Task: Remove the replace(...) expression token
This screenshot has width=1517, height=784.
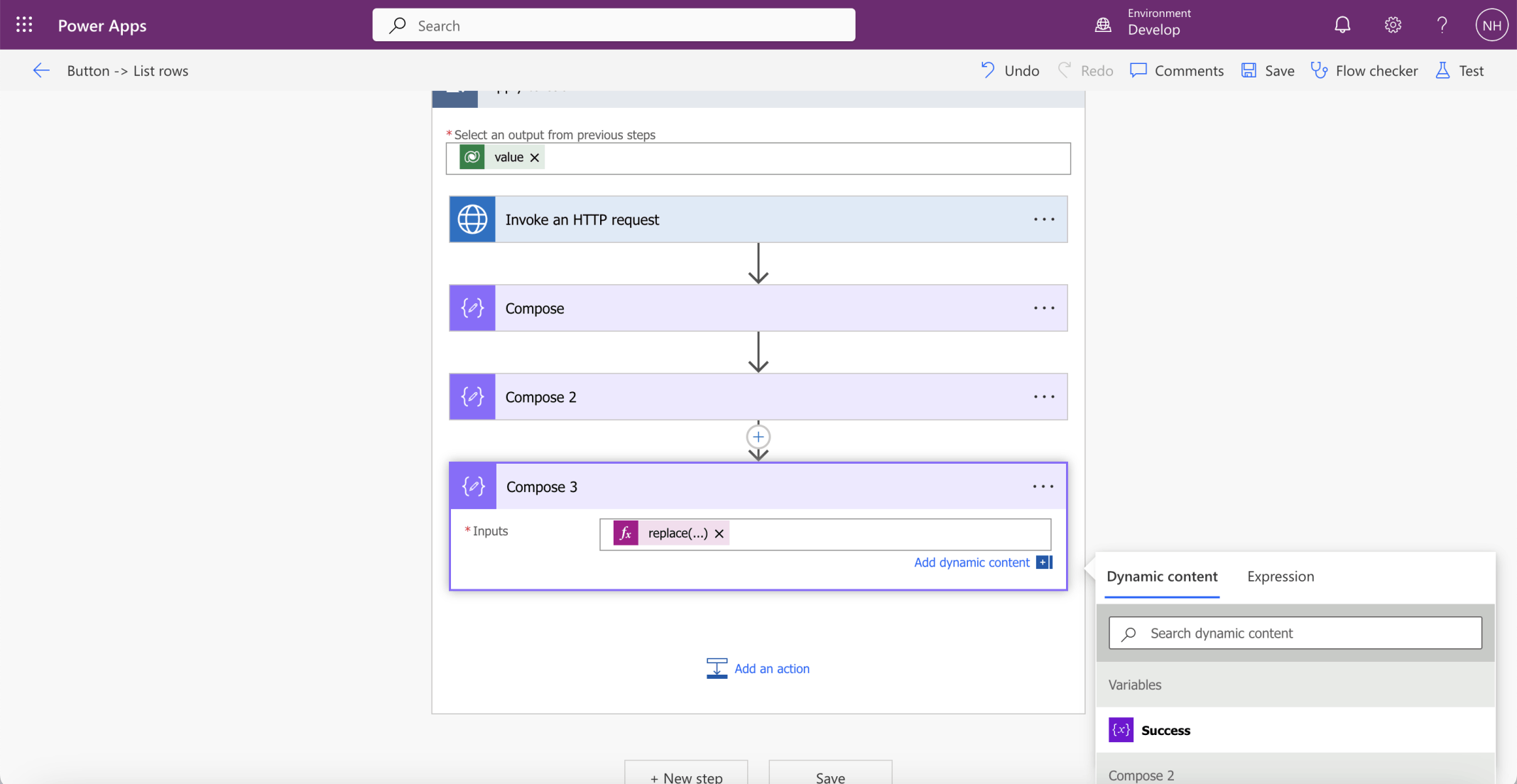Action: coord(719,533)
